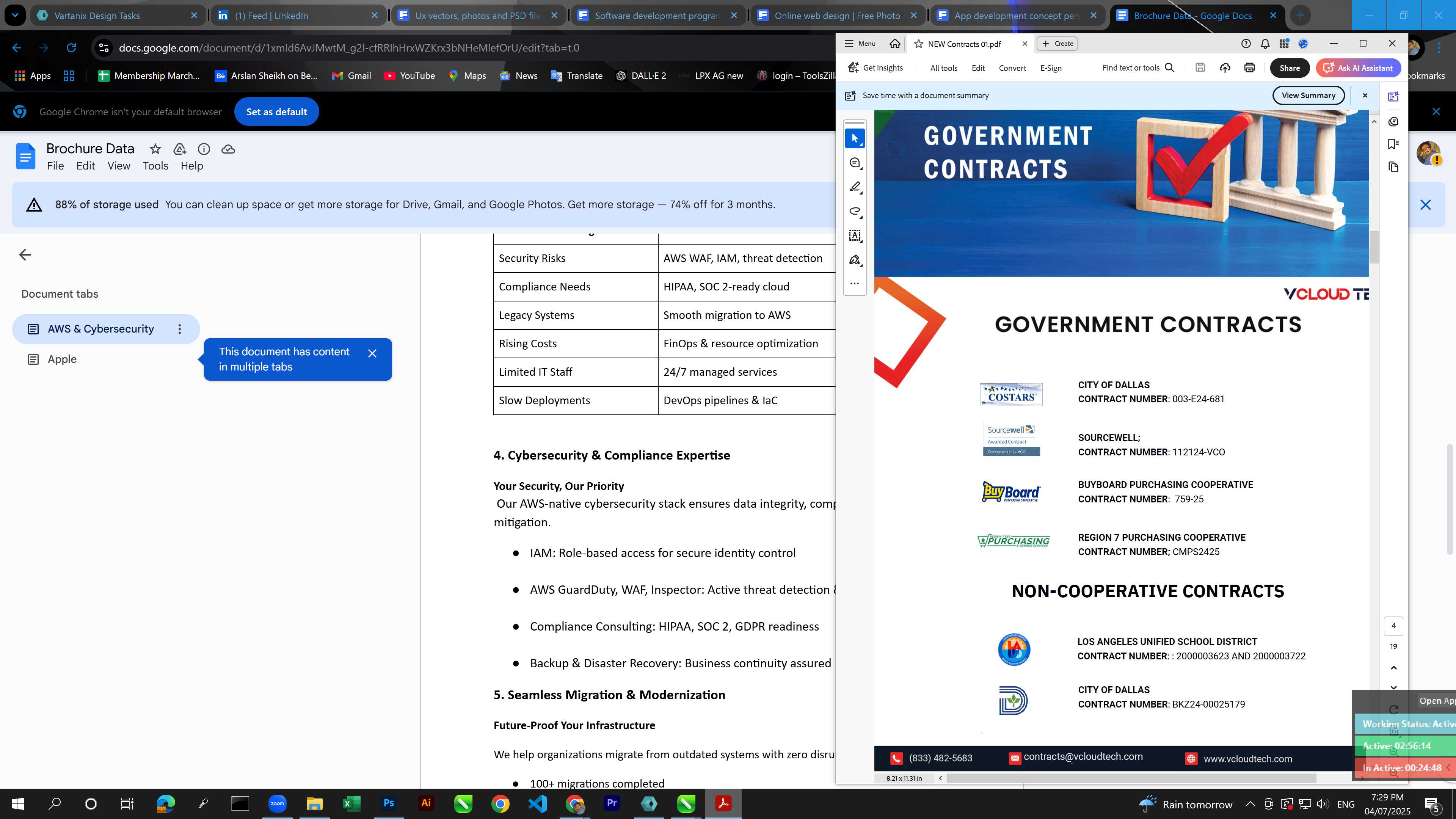The height and width of the screenshot is (819, 1456).
Task: Close the NEW Contracts 01.pdf tab
Action: click(x=1025, y=44)
